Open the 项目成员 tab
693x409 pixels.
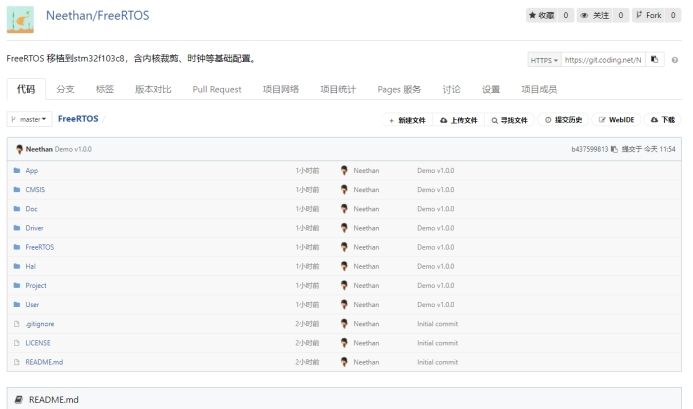coord(539,89)
